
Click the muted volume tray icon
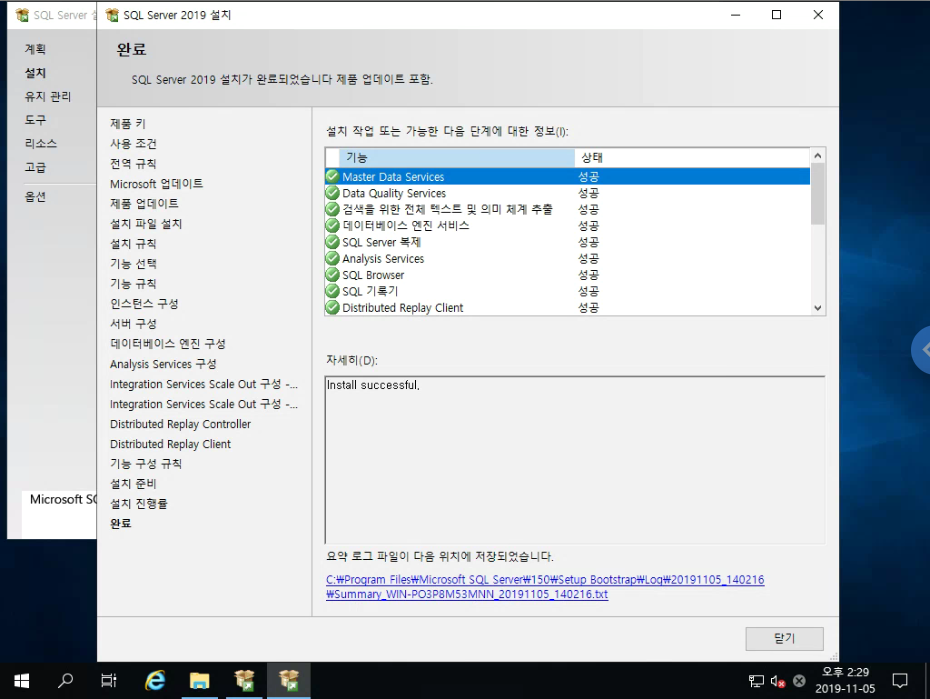pyautogui.click(x=778, y=681)
